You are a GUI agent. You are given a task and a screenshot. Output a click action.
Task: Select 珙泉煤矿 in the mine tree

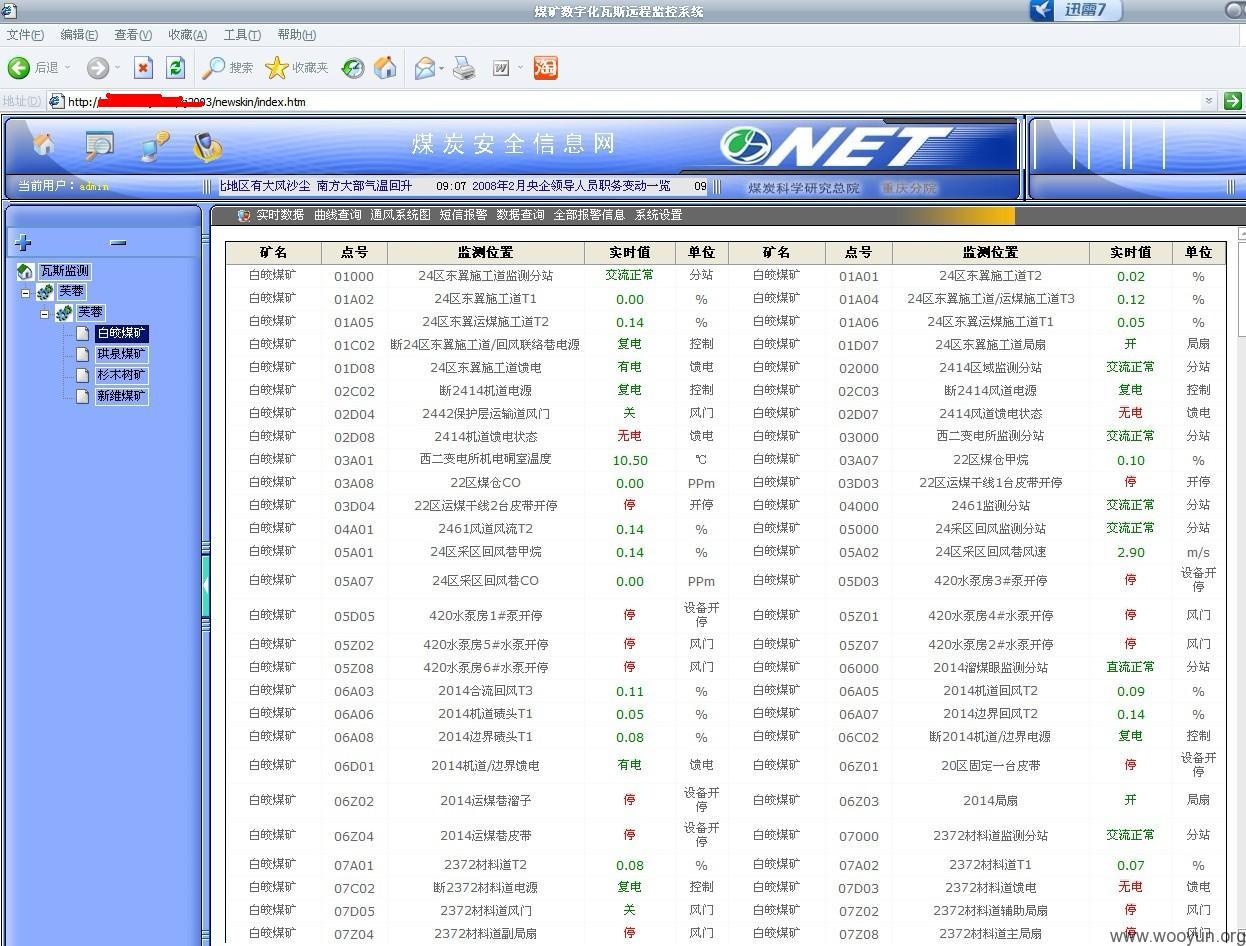point(122,354)
